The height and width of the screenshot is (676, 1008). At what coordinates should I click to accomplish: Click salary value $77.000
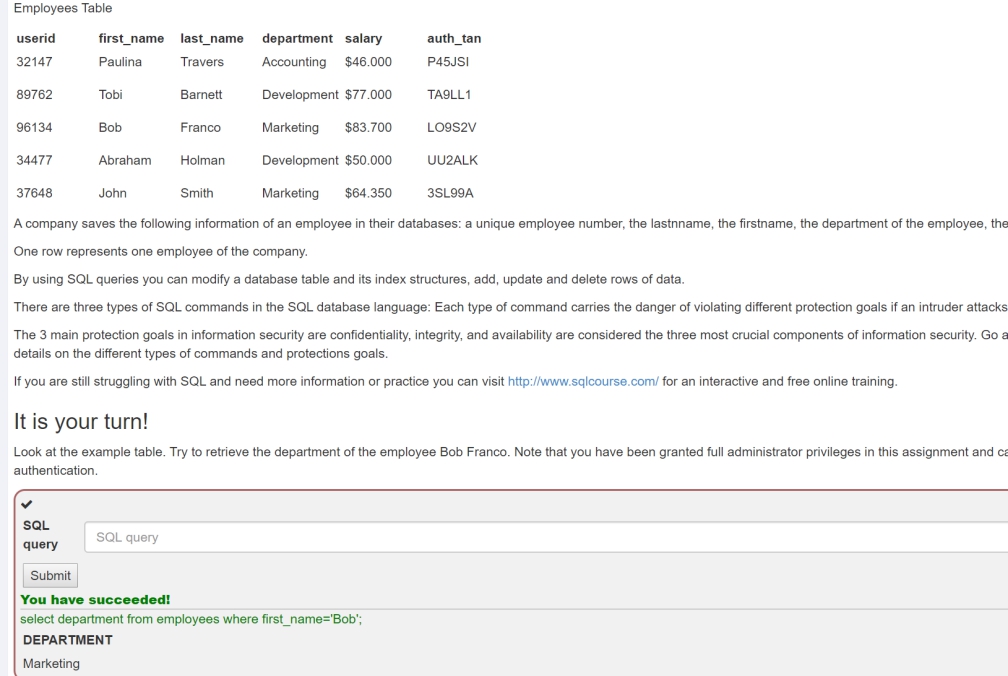368,94
